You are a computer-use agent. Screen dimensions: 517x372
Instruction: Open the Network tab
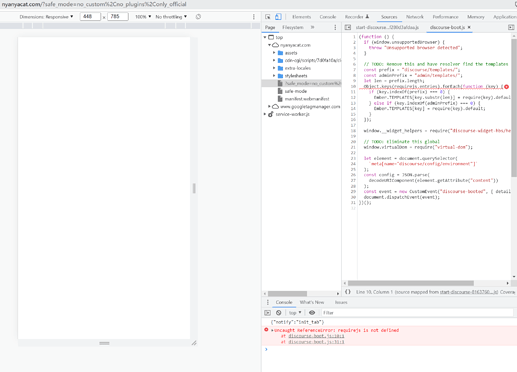[x=415, y=17]
